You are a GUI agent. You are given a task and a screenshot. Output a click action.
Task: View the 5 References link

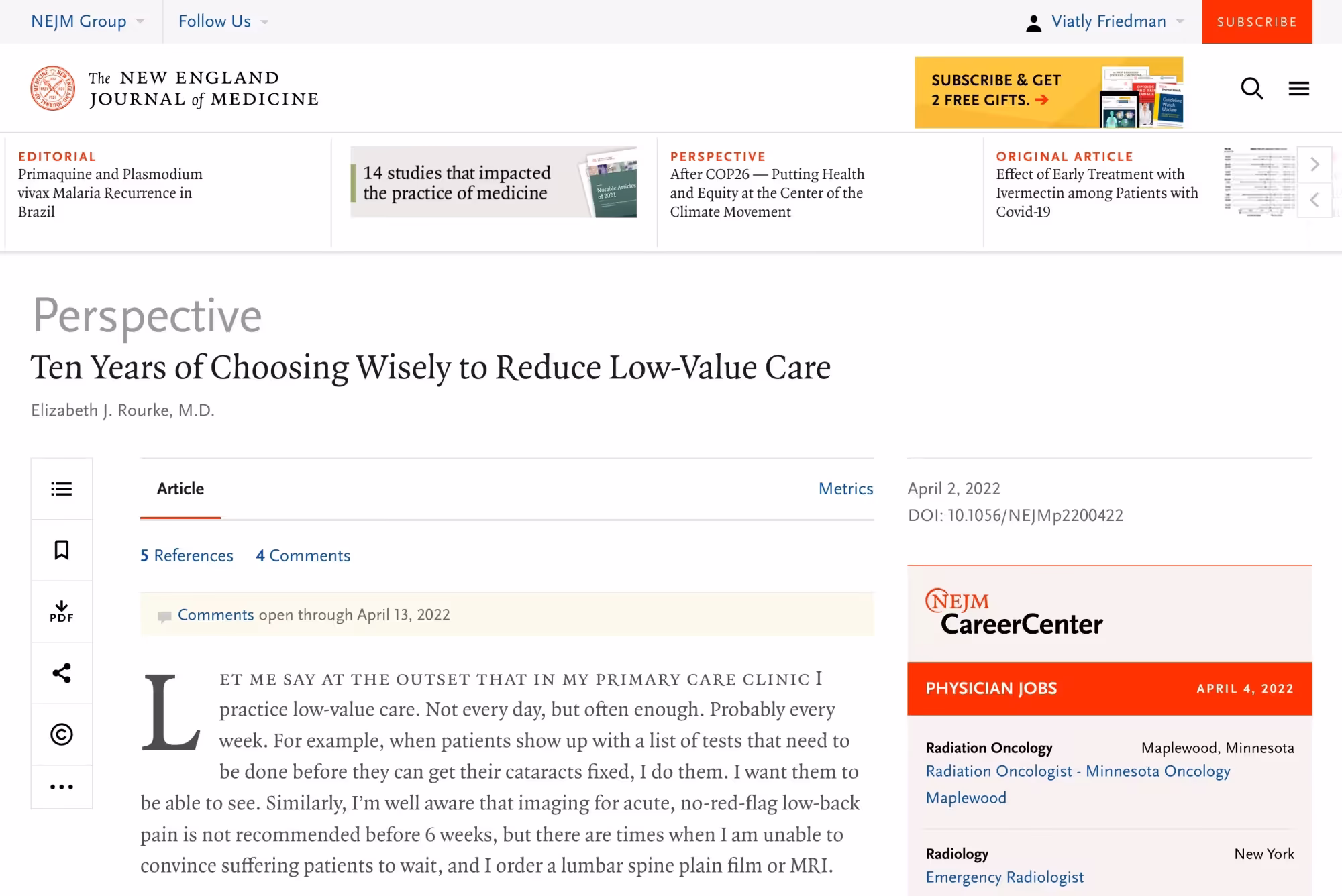coord(187,555)
